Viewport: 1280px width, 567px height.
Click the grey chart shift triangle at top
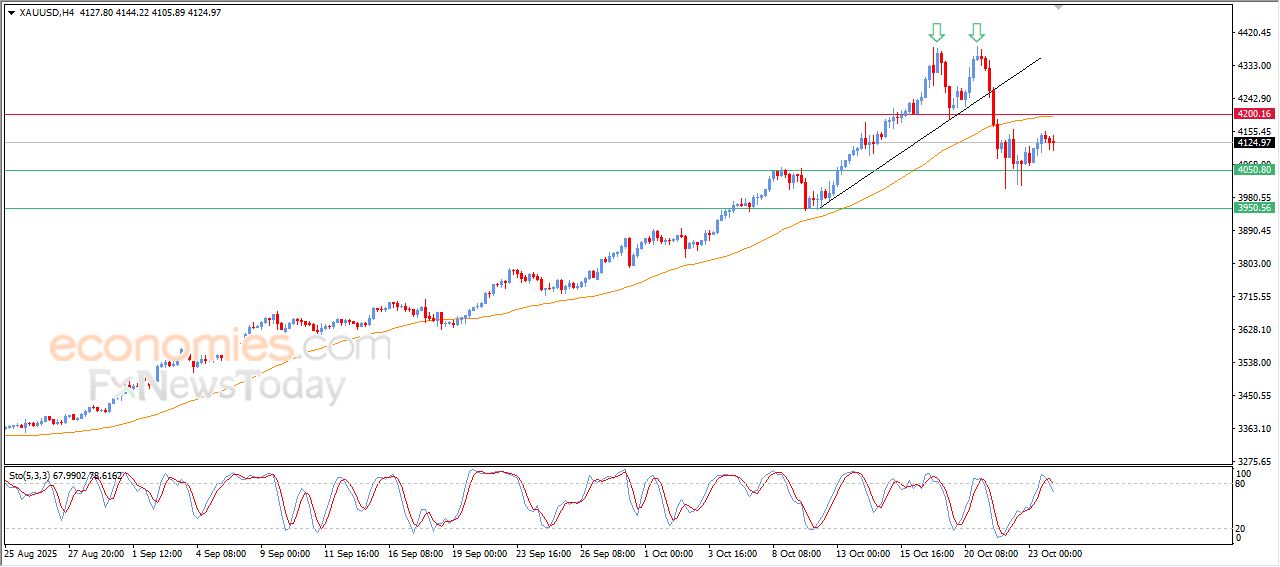tap(1059, 7)
